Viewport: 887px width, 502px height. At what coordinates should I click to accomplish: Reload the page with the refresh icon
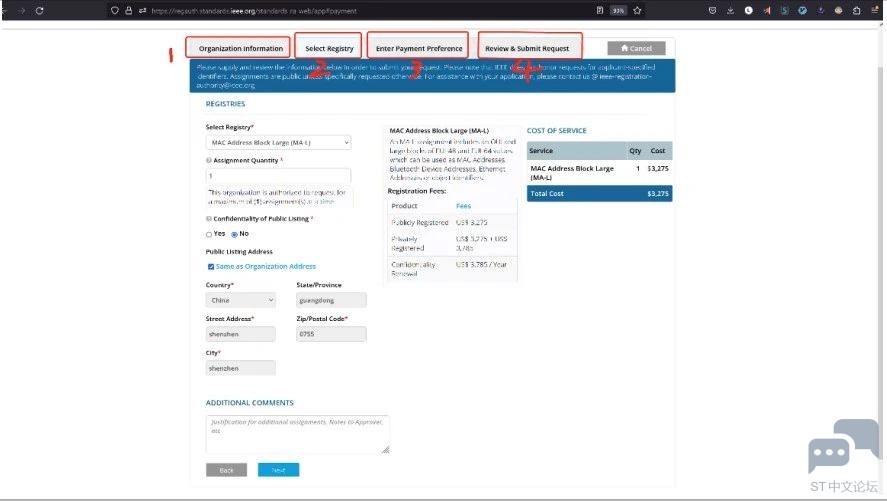point(40,10)
